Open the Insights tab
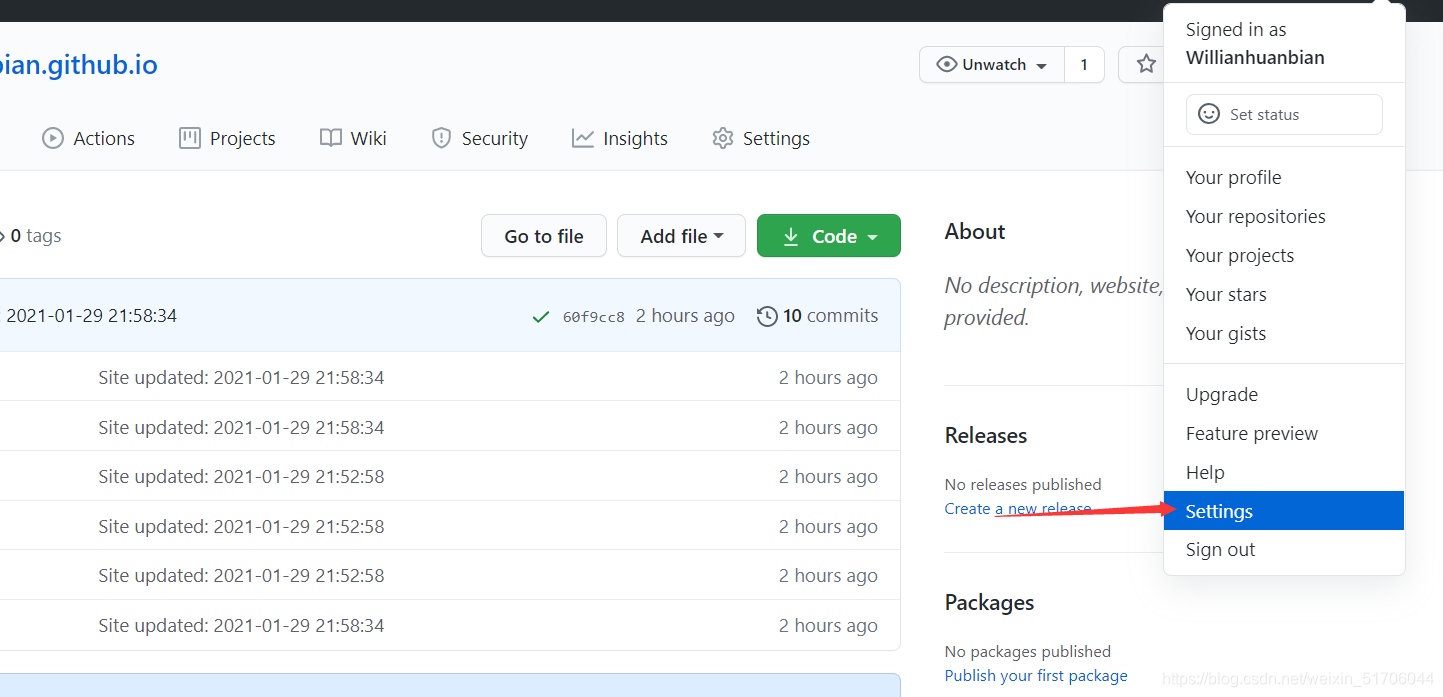Image resolution: width=1443 pixels, height=697 pixels. [x=620, y=138]
